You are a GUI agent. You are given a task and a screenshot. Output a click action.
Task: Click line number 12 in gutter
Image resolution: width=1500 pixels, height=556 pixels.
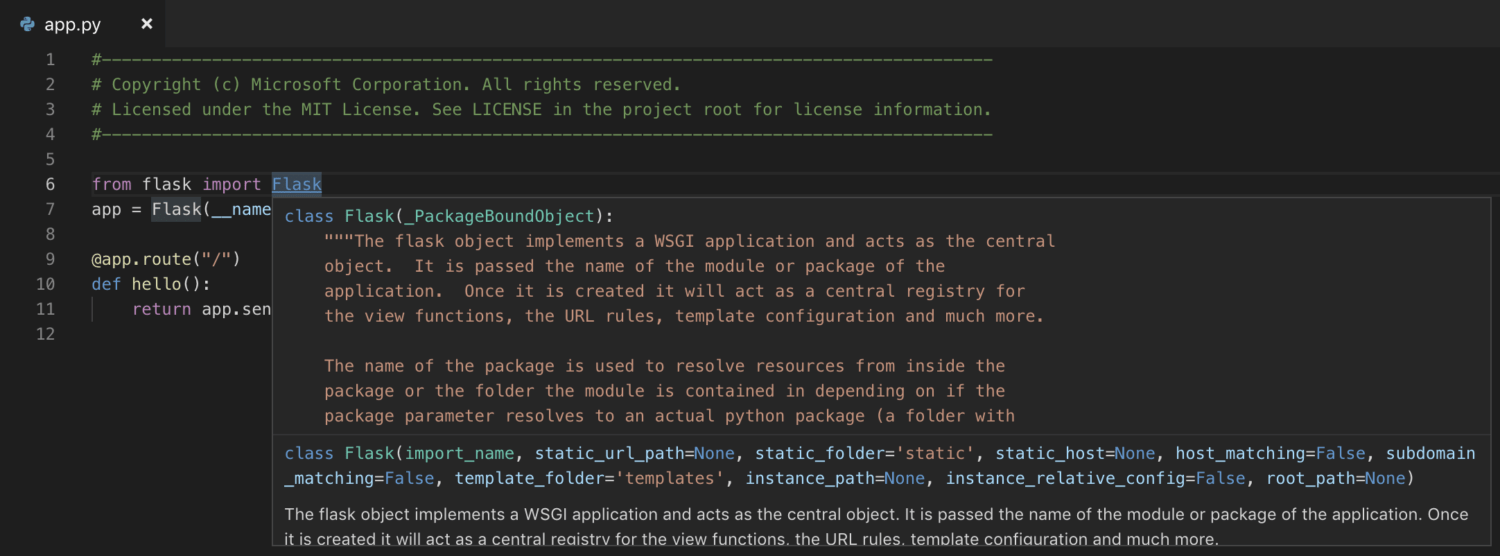point(45,334)
